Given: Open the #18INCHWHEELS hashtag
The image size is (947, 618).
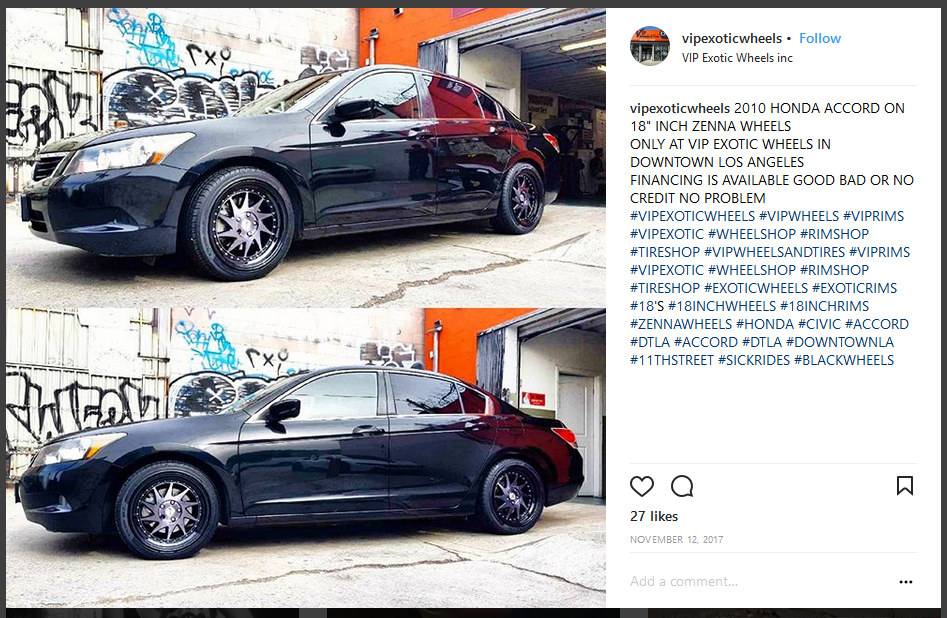Looking at the screenshot, I should (722, 306).
